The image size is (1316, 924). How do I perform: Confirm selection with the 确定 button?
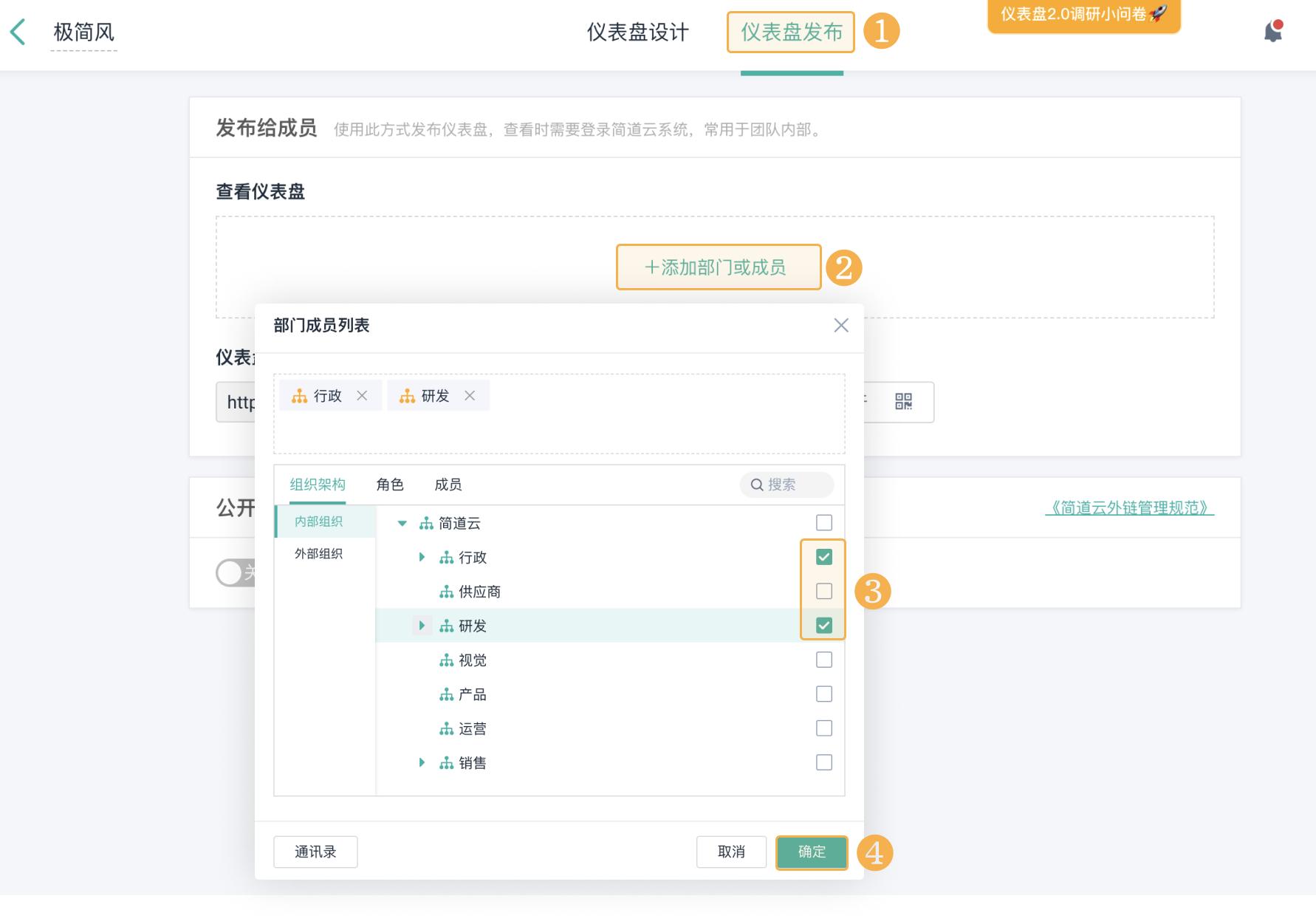811,852
